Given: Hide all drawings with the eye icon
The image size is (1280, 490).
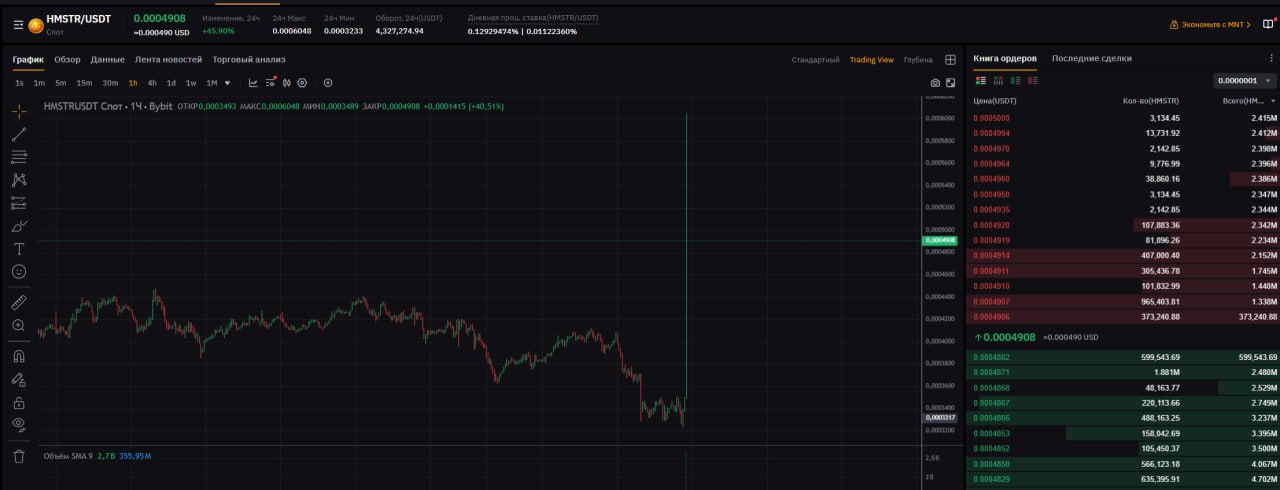Looking at the screenshot, I should click(x=19, y=424).
